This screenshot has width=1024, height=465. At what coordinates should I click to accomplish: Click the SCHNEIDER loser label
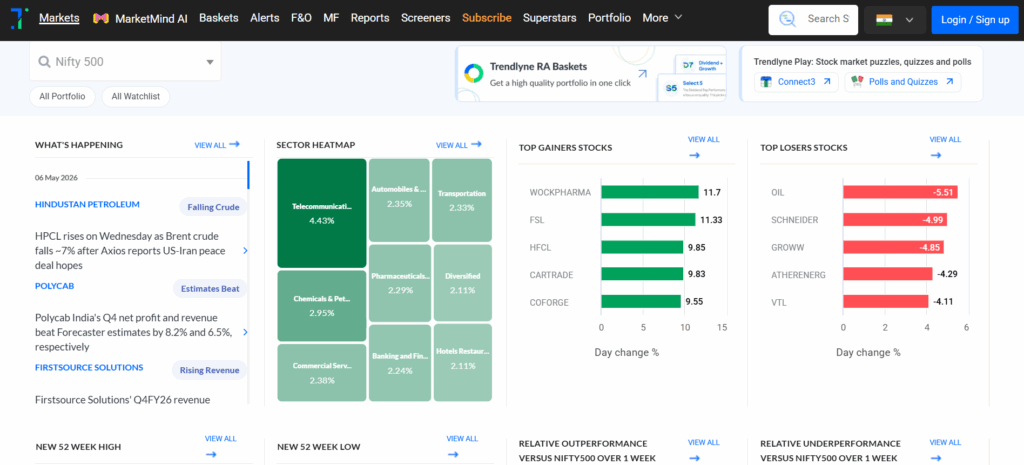795,220
